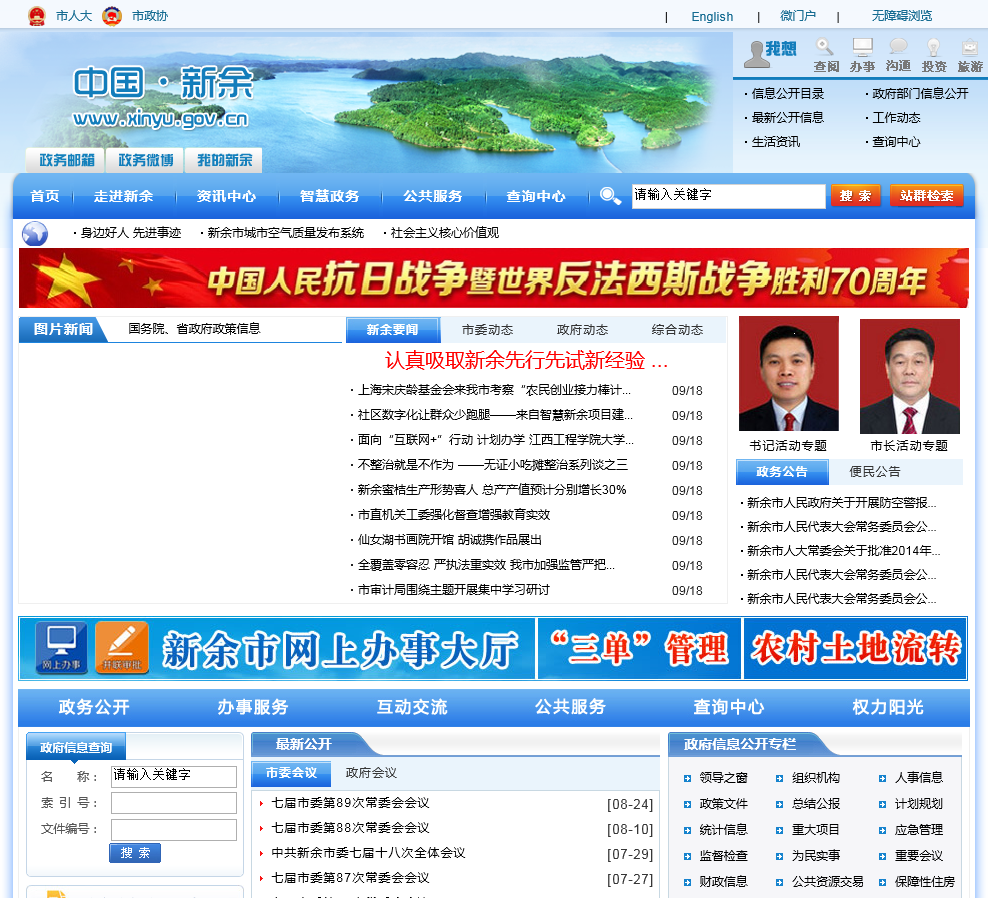Click the 政策文件 bullet icon
The image size is (988, 898).
tap(687, 804)
